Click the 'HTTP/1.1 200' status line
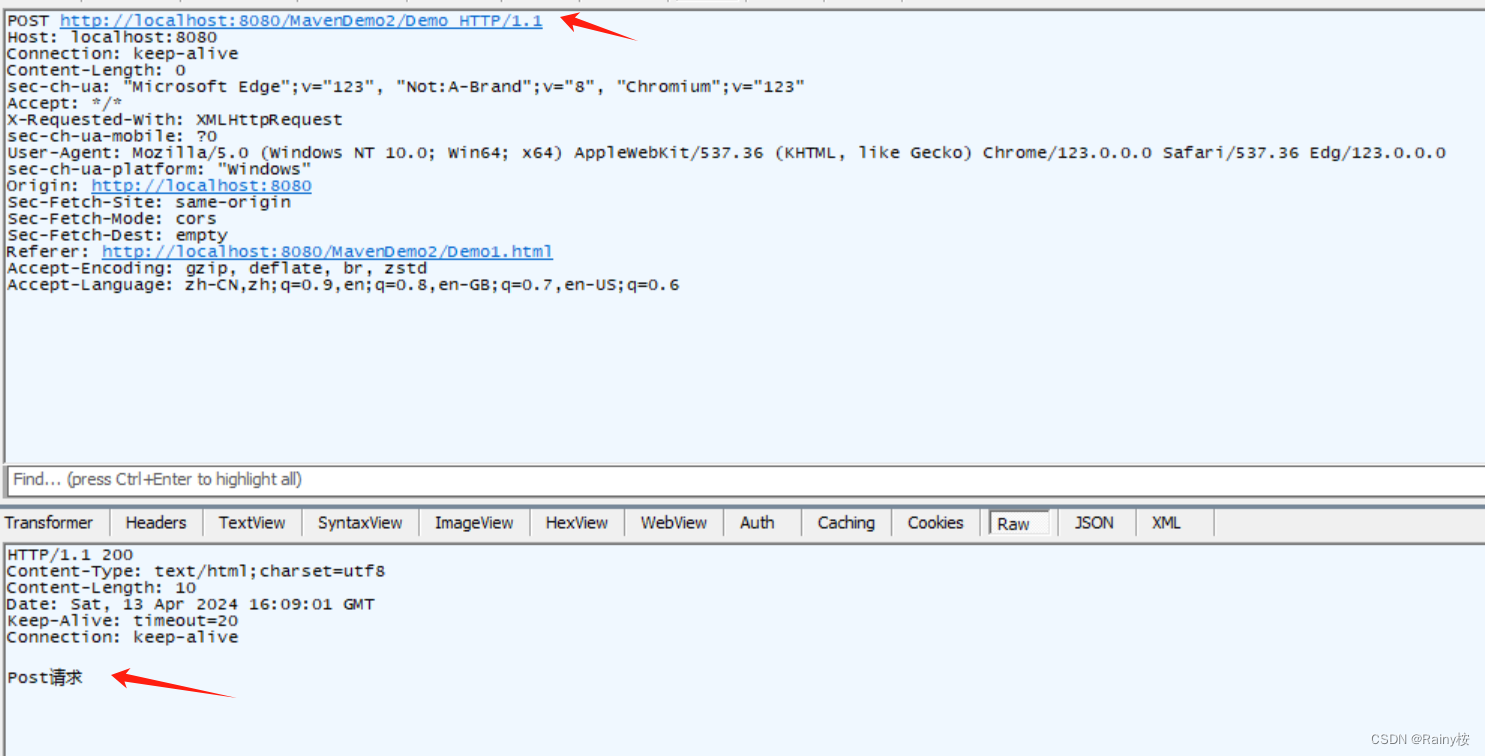1485x756 pixels. coord(70,555)
